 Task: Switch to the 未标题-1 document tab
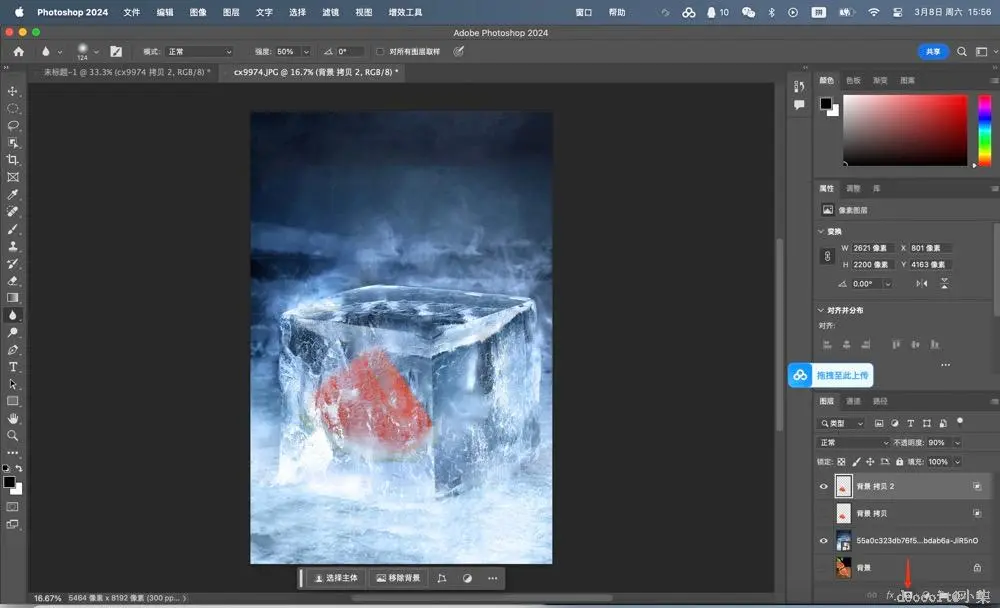126,73
